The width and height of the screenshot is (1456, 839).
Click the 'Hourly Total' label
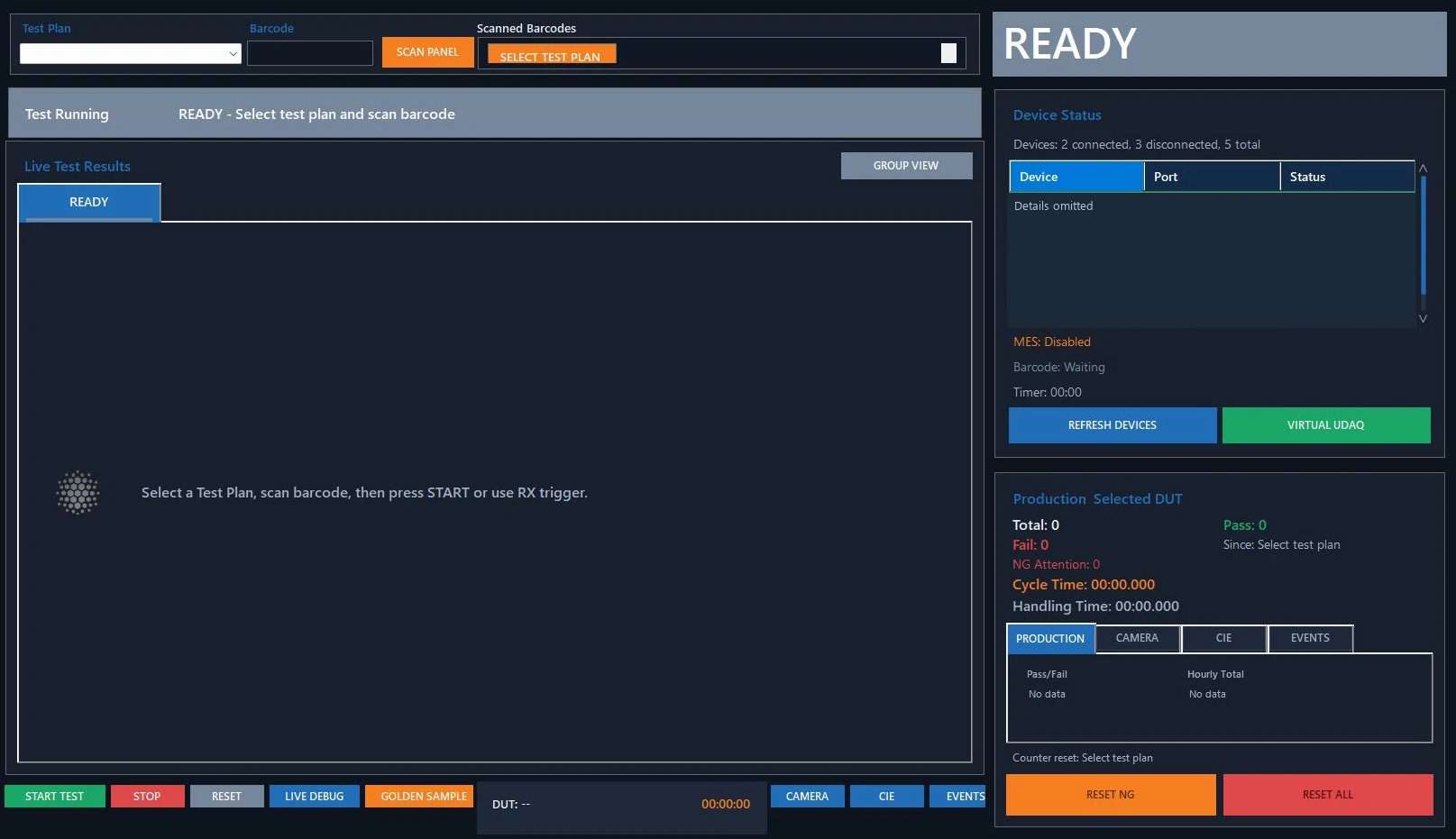(x=1215, y=674)
